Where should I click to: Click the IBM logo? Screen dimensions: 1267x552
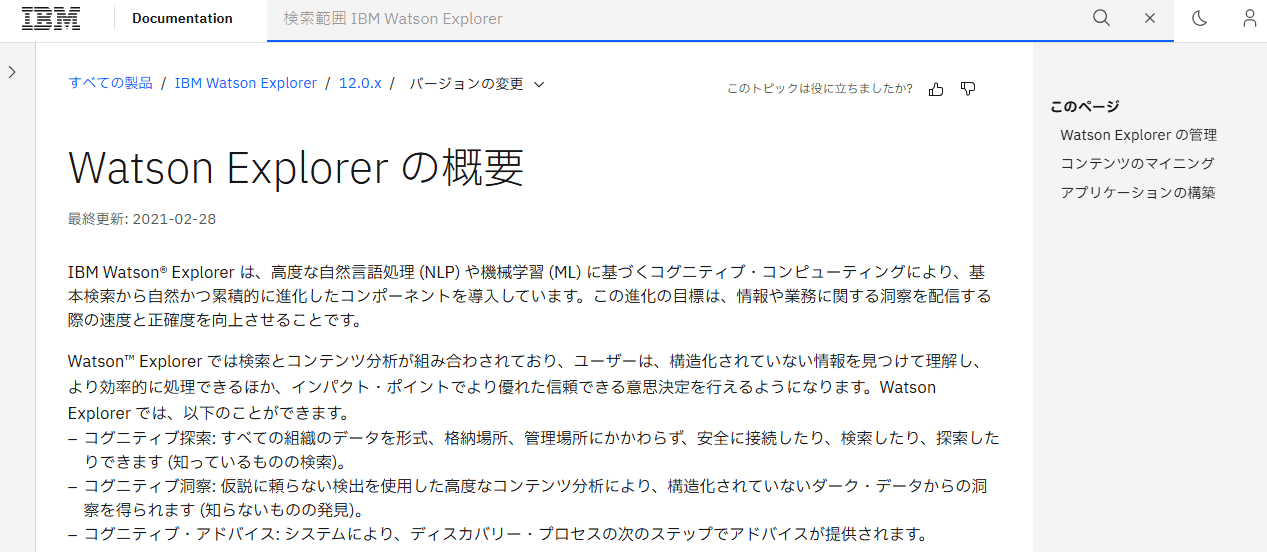coord(51,18)
